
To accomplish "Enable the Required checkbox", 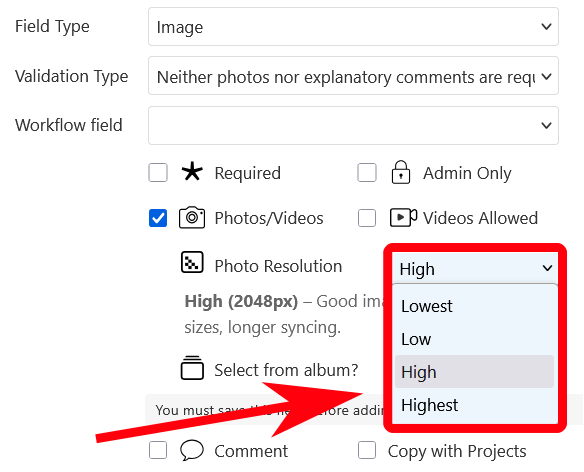I will 158,173.
